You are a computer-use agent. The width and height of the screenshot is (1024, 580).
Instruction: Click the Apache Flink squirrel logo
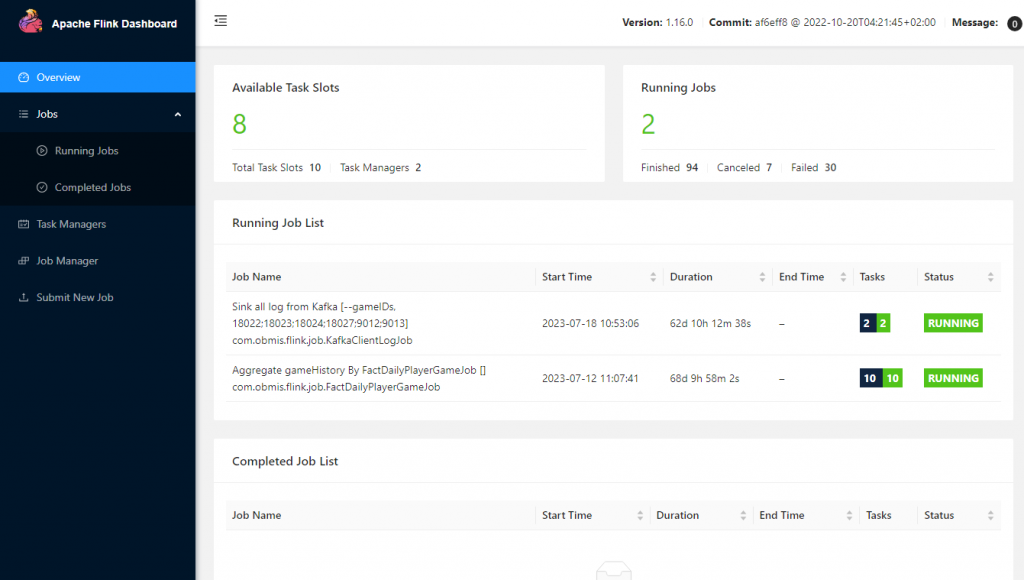pos(30,21)
